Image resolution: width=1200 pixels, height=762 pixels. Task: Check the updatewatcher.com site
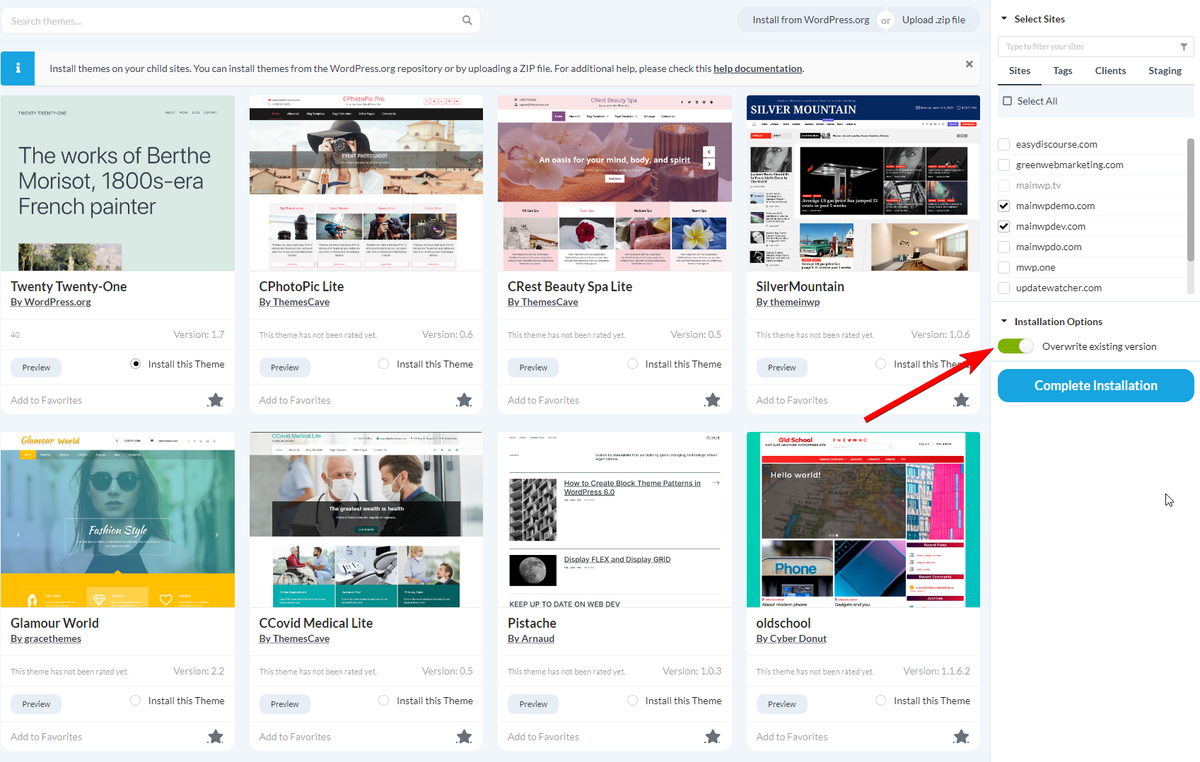pos(1004,288)
